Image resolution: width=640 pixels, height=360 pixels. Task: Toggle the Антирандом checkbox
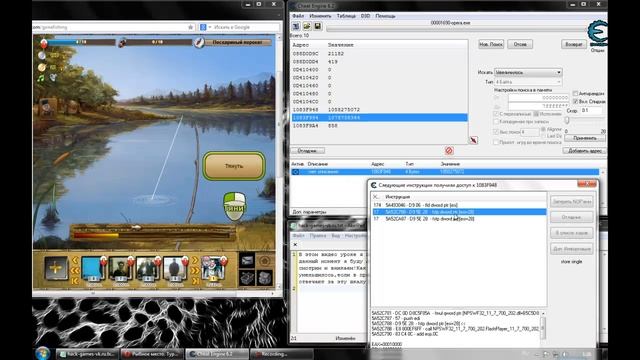[x=576, y=93]
